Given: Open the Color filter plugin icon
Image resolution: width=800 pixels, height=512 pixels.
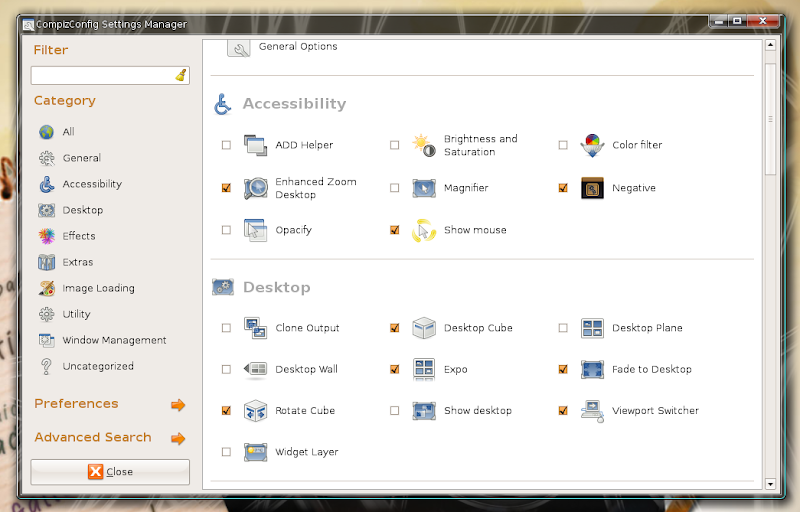Looking at the screenshot, I should (x=592, y=145).
